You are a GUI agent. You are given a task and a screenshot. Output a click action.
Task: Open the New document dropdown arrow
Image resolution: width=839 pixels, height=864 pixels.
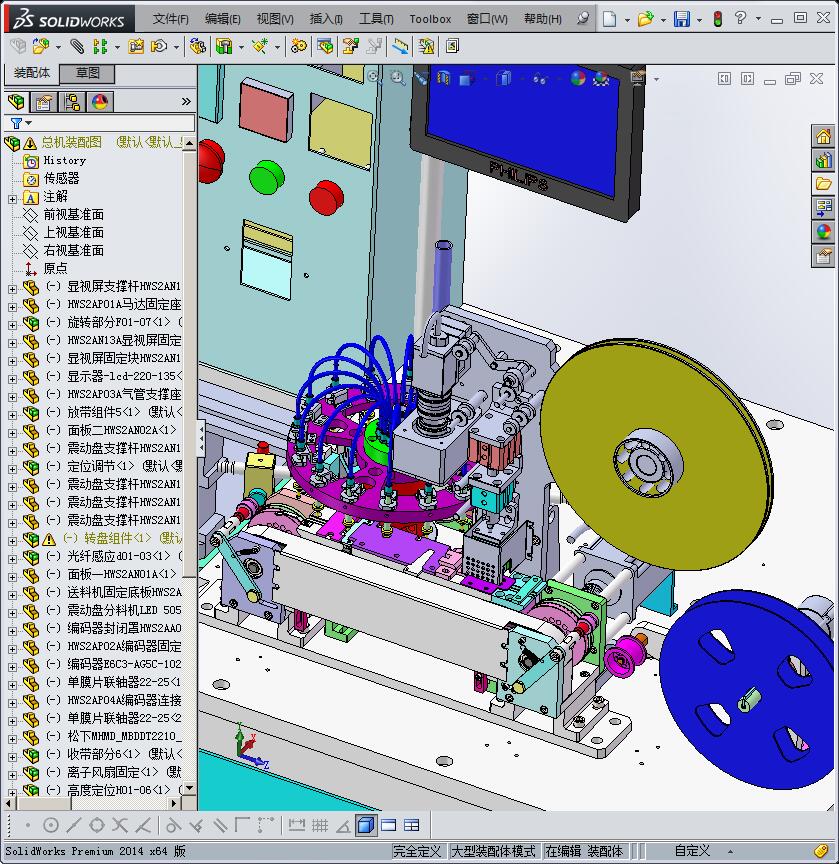[x=627, y=20]
